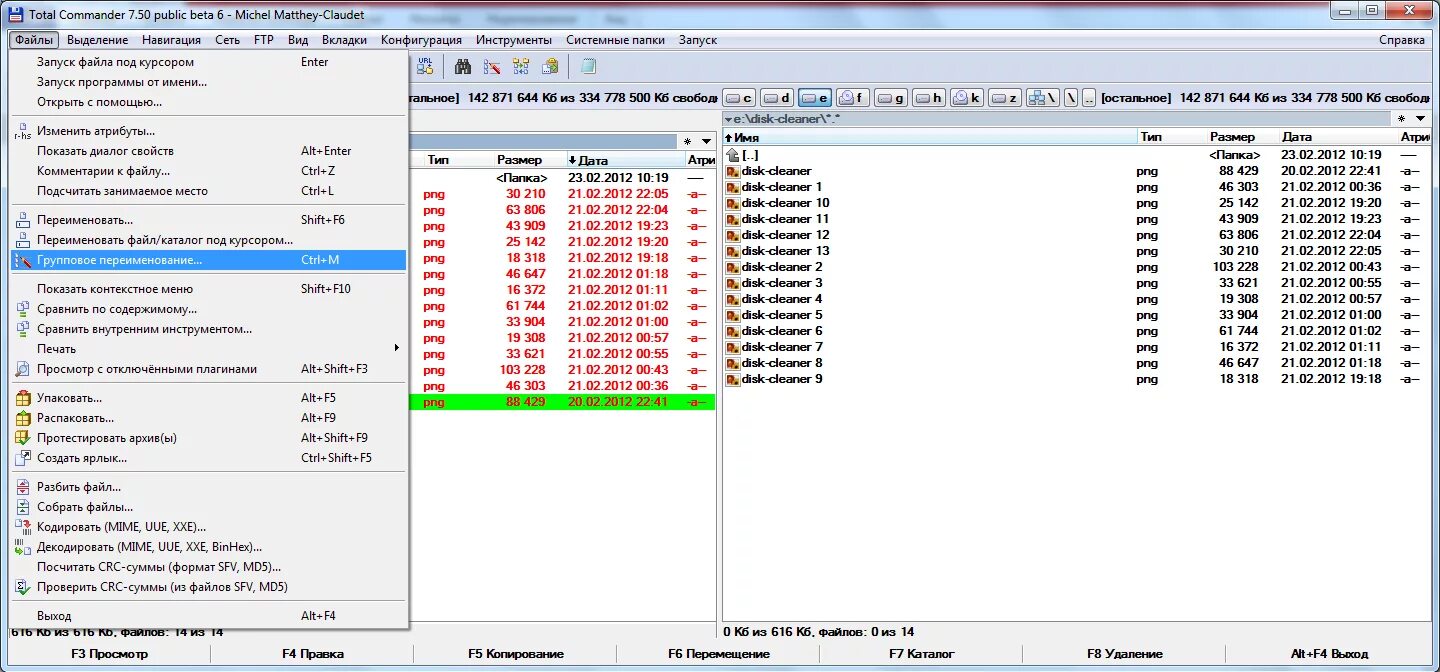Click the notepad toolbar icon

[588, 66]
